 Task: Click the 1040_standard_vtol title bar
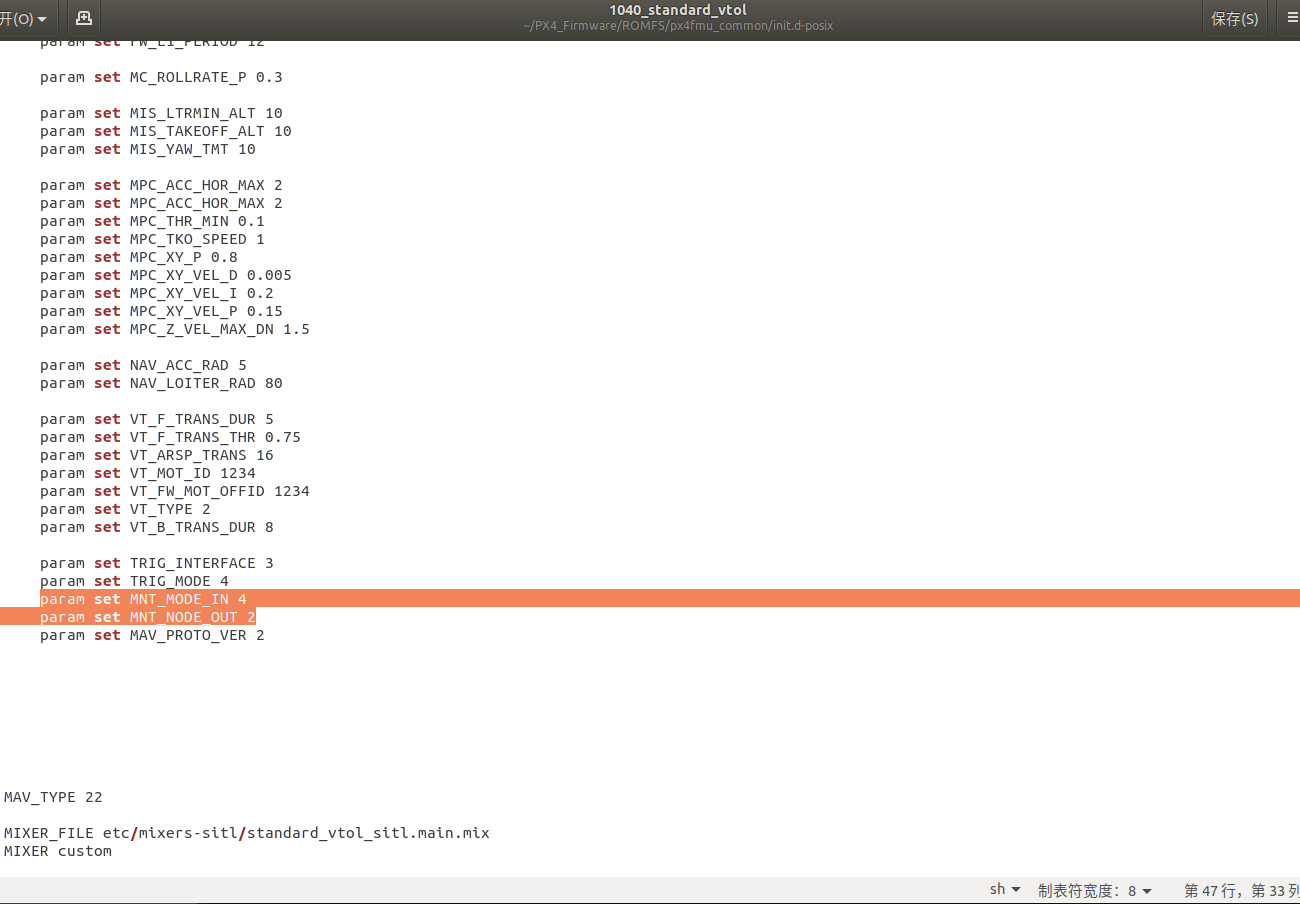[677, 10]
